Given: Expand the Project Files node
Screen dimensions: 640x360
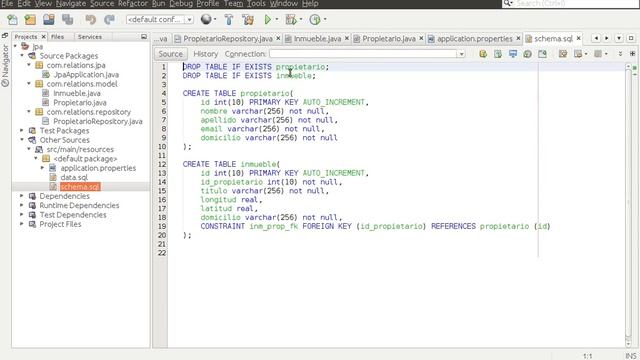Looking at the screenshot, I should tap(22, 224).
